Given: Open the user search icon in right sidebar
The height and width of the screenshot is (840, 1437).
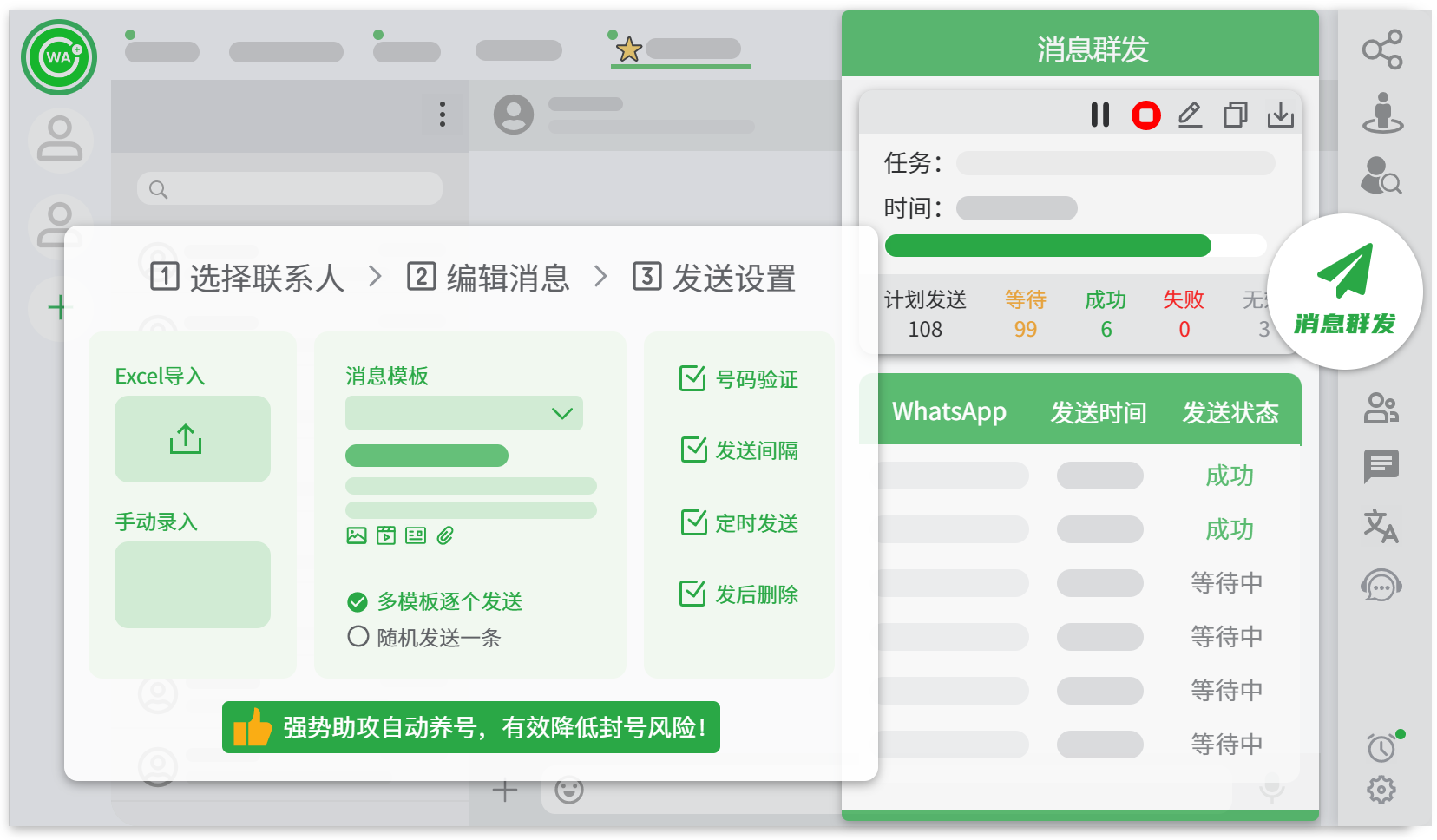Looking at the screenshot, I should pos(1381,175).
